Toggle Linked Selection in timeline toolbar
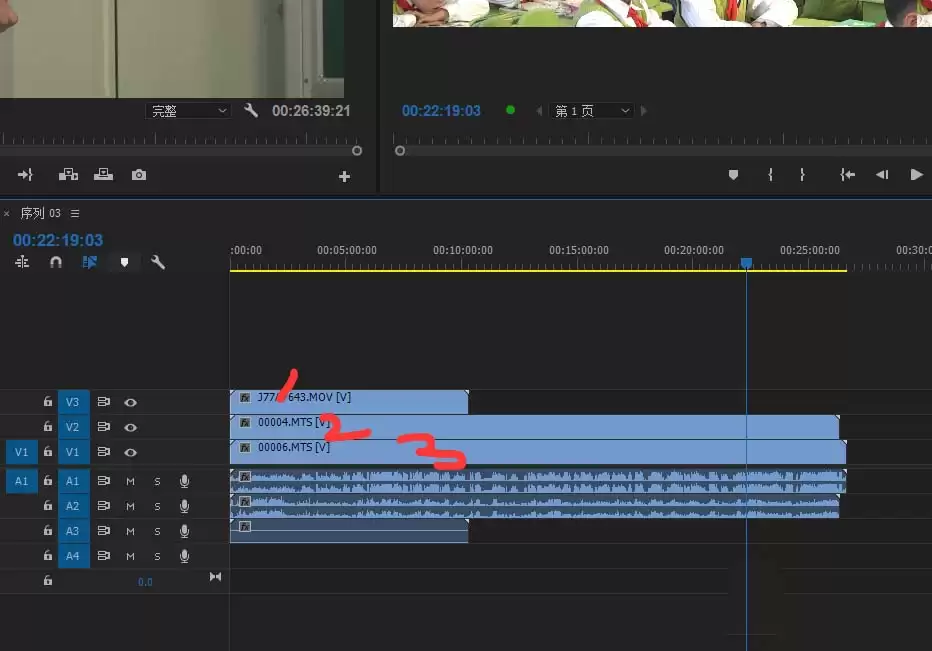This screenshot has height=651, width=932. pyautogui.click(x=90, y=262)
